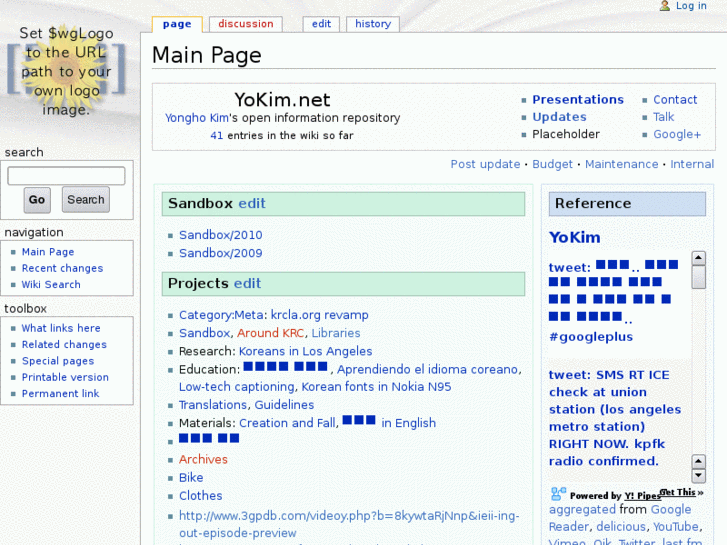Open Low-tech captioning link

click(236, 387)
